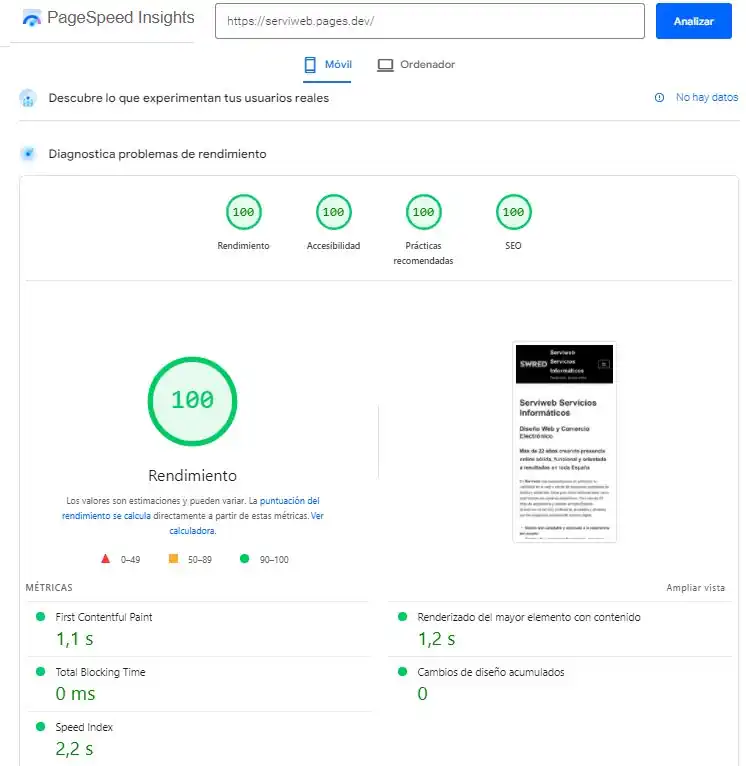The height and width of the screenshot is (766, 746).
Task: Select the Prácticas recomendadas score gauge
Action: click(423, 212)
